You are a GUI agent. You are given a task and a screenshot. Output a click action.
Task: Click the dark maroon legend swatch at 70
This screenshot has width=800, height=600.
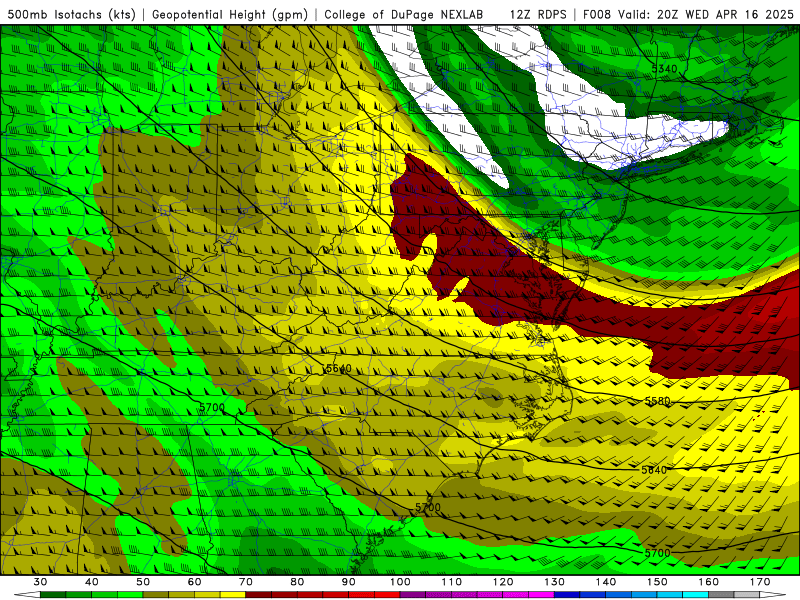(259, 595)
